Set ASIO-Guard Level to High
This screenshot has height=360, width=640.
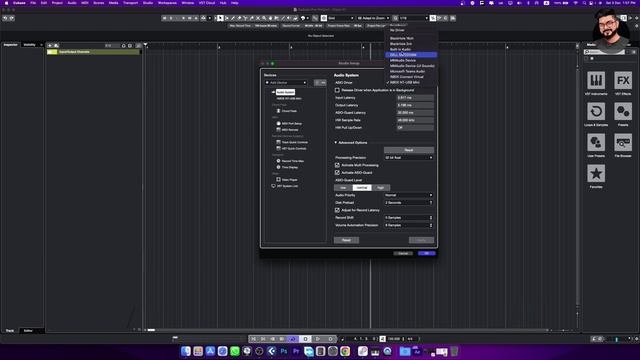[x=380, y=188]
